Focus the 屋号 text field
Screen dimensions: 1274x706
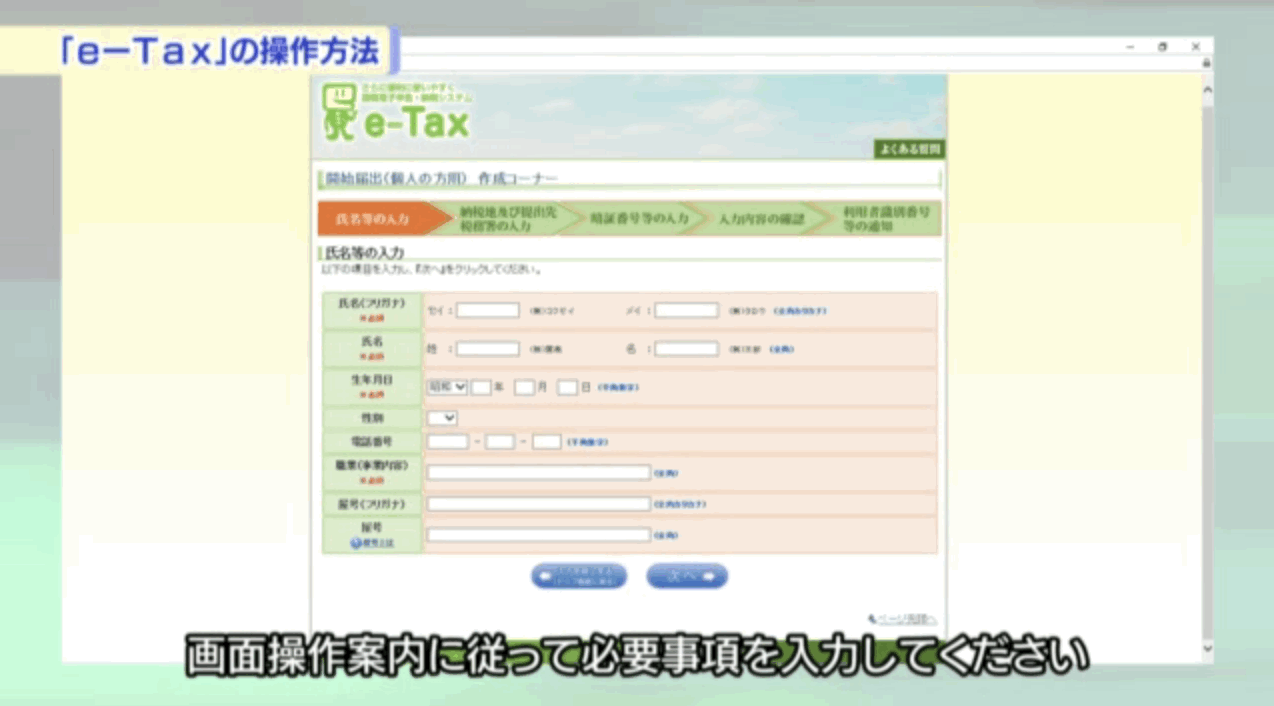pos(539,535)
